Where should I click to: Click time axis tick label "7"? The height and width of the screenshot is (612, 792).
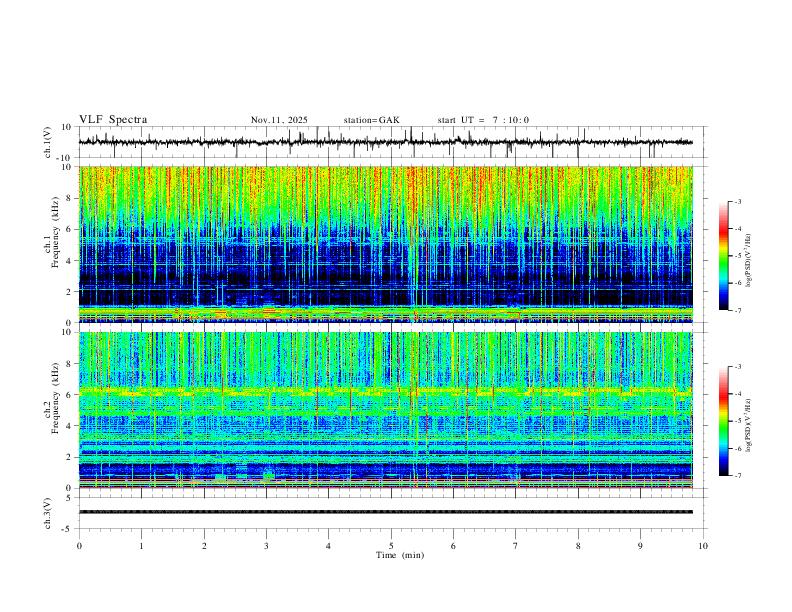click(x=516, y=546)
